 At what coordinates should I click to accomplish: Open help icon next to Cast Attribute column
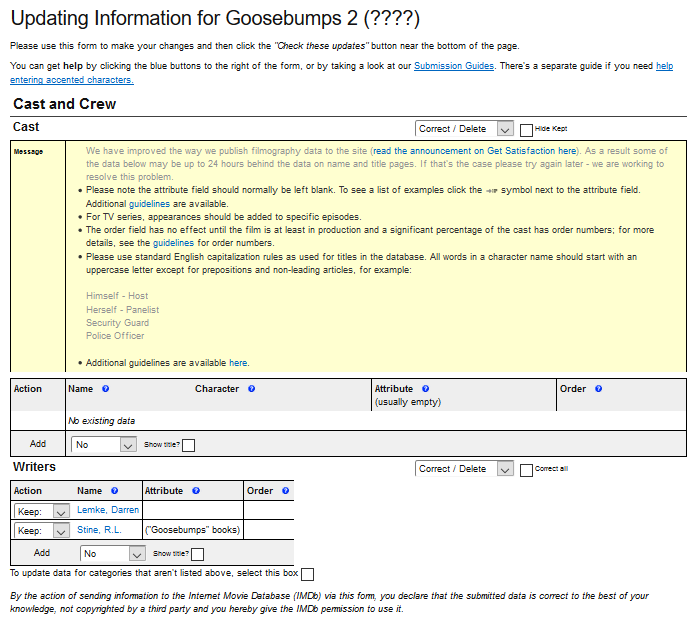coord(425,389)
